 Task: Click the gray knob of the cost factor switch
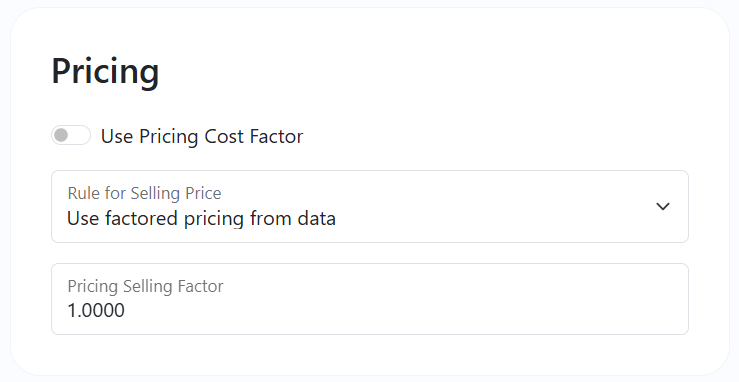pos(61,135)
